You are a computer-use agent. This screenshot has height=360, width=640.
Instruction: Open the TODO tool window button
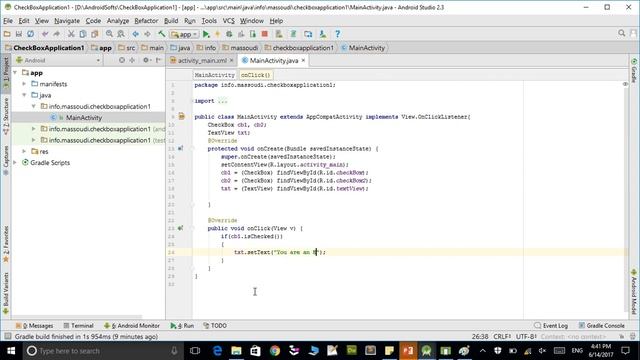click(215, 326)
